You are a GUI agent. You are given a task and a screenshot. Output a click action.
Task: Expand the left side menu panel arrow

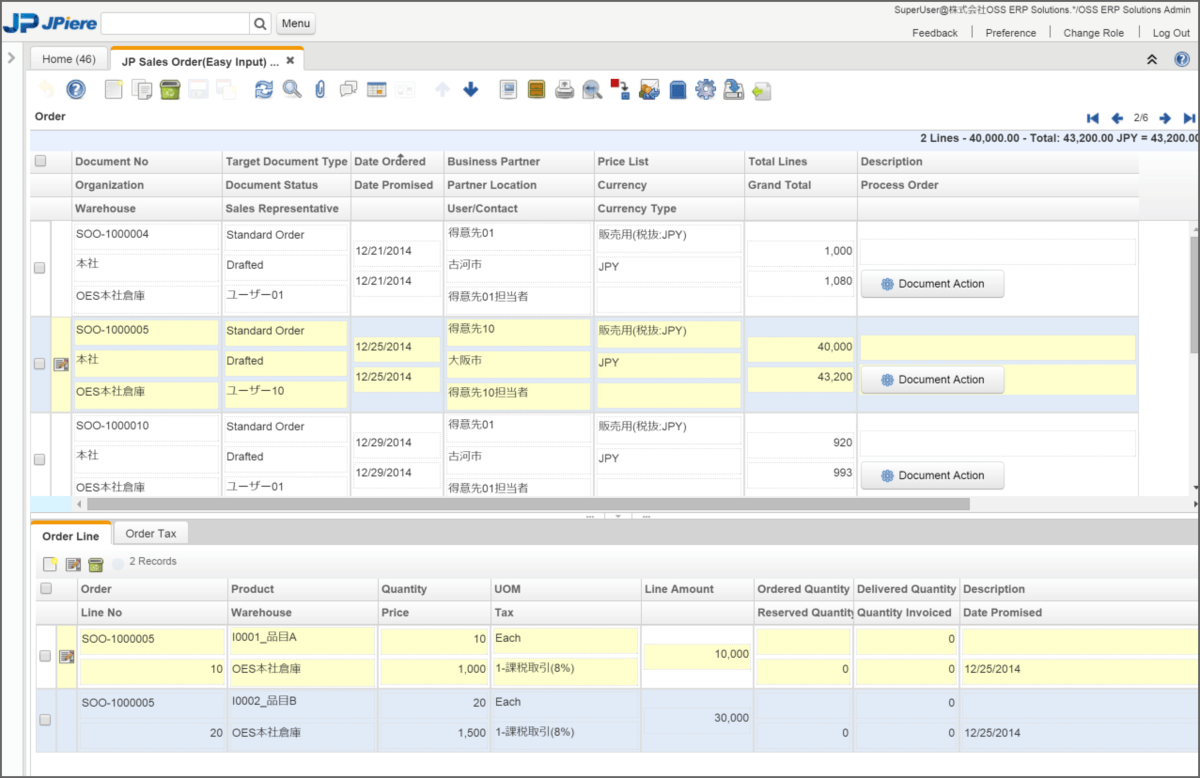tap(11, 57)
